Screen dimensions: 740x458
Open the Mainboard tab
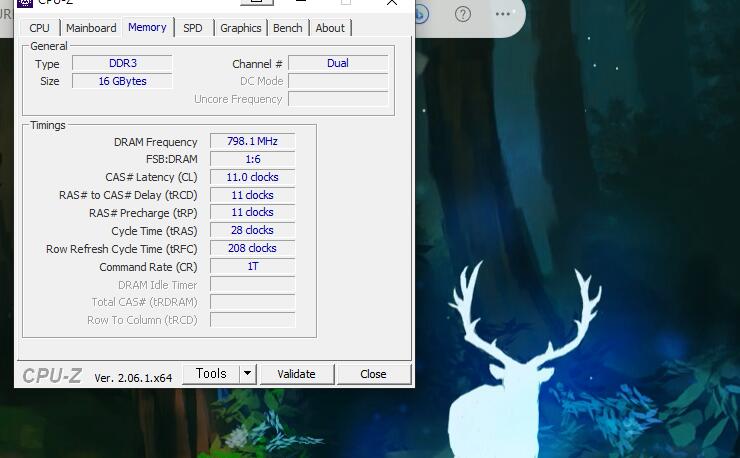coord(91,28)
